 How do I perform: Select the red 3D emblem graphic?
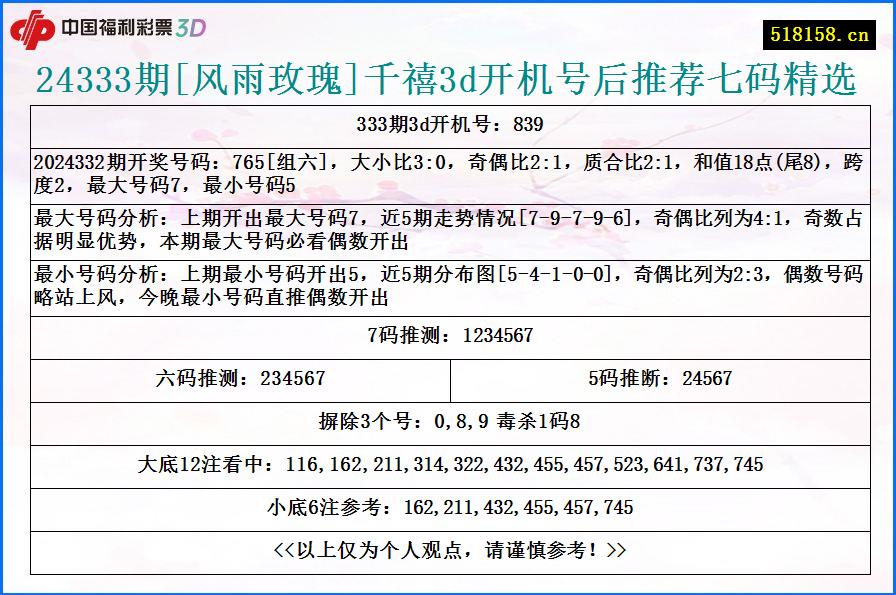coord(33,26)
